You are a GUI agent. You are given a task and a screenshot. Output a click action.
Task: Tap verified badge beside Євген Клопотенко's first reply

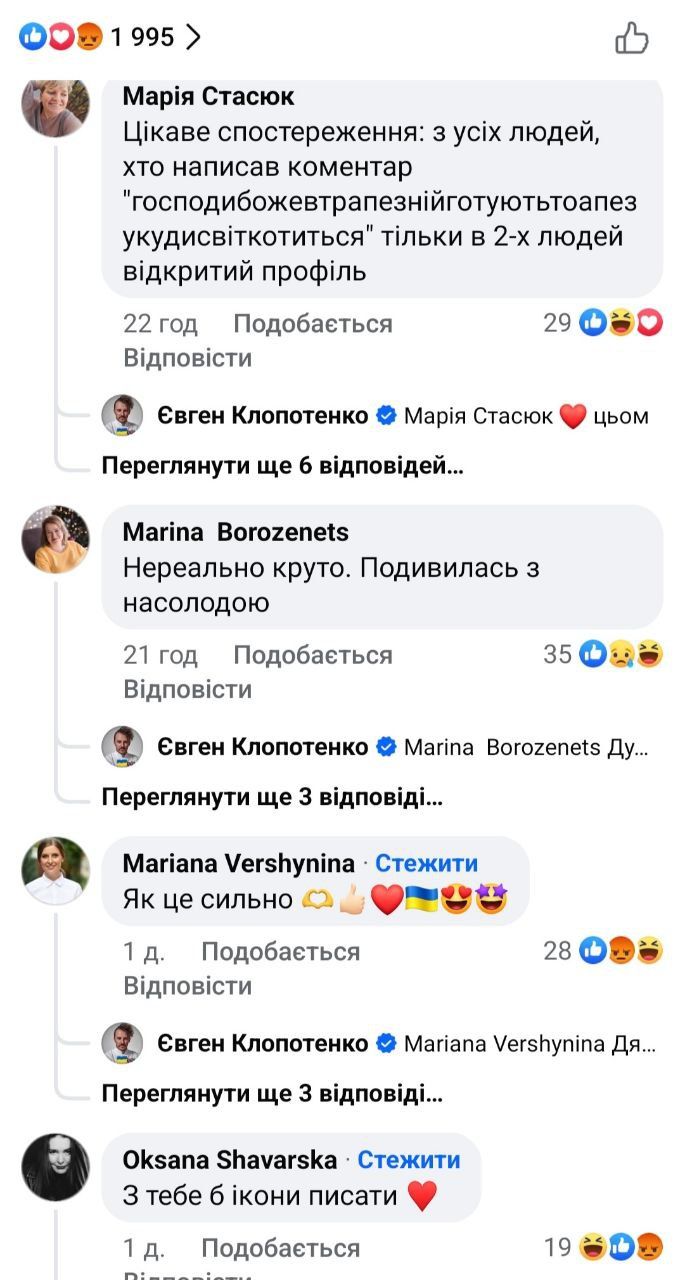[386, 416]
